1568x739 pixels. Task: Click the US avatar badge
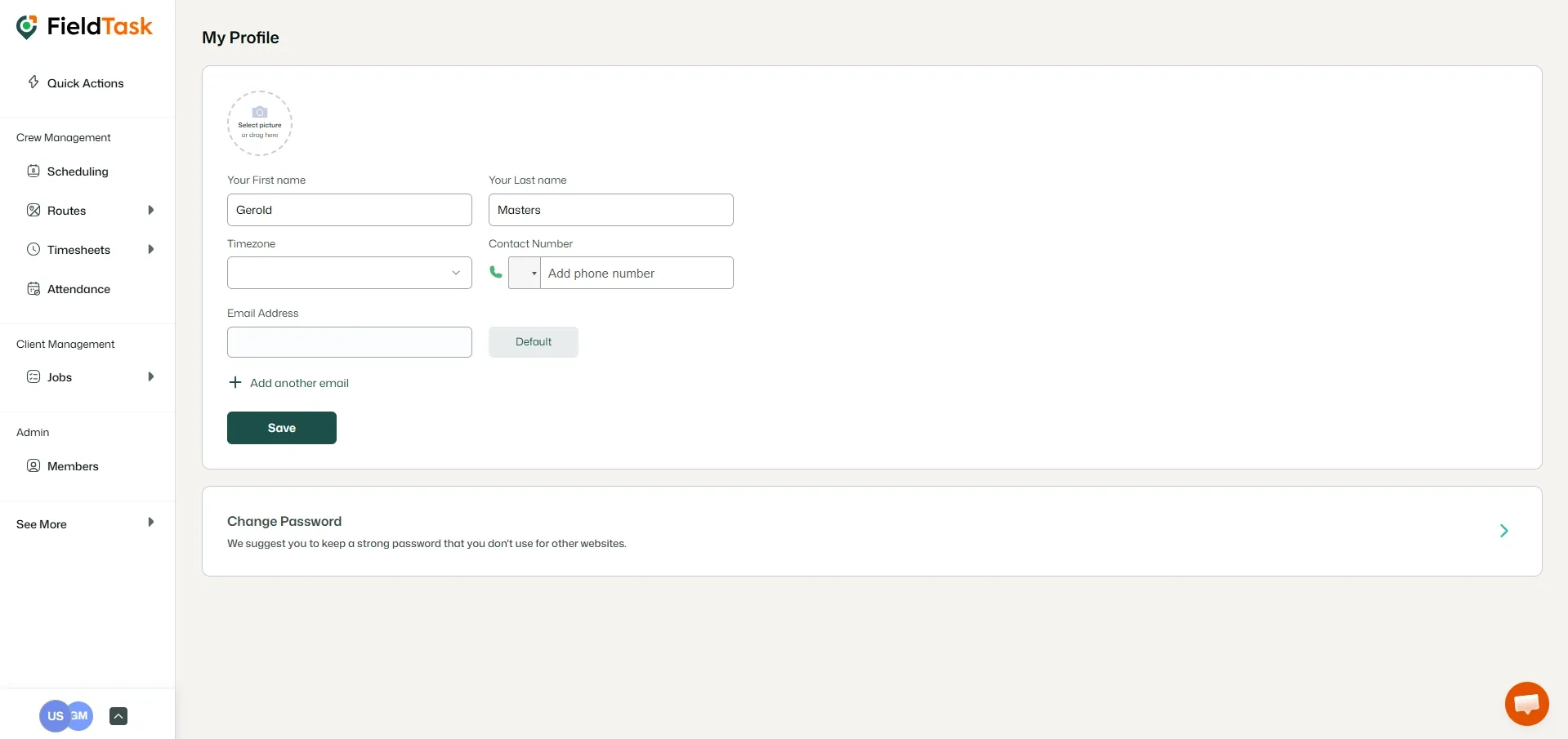(54, 716)
